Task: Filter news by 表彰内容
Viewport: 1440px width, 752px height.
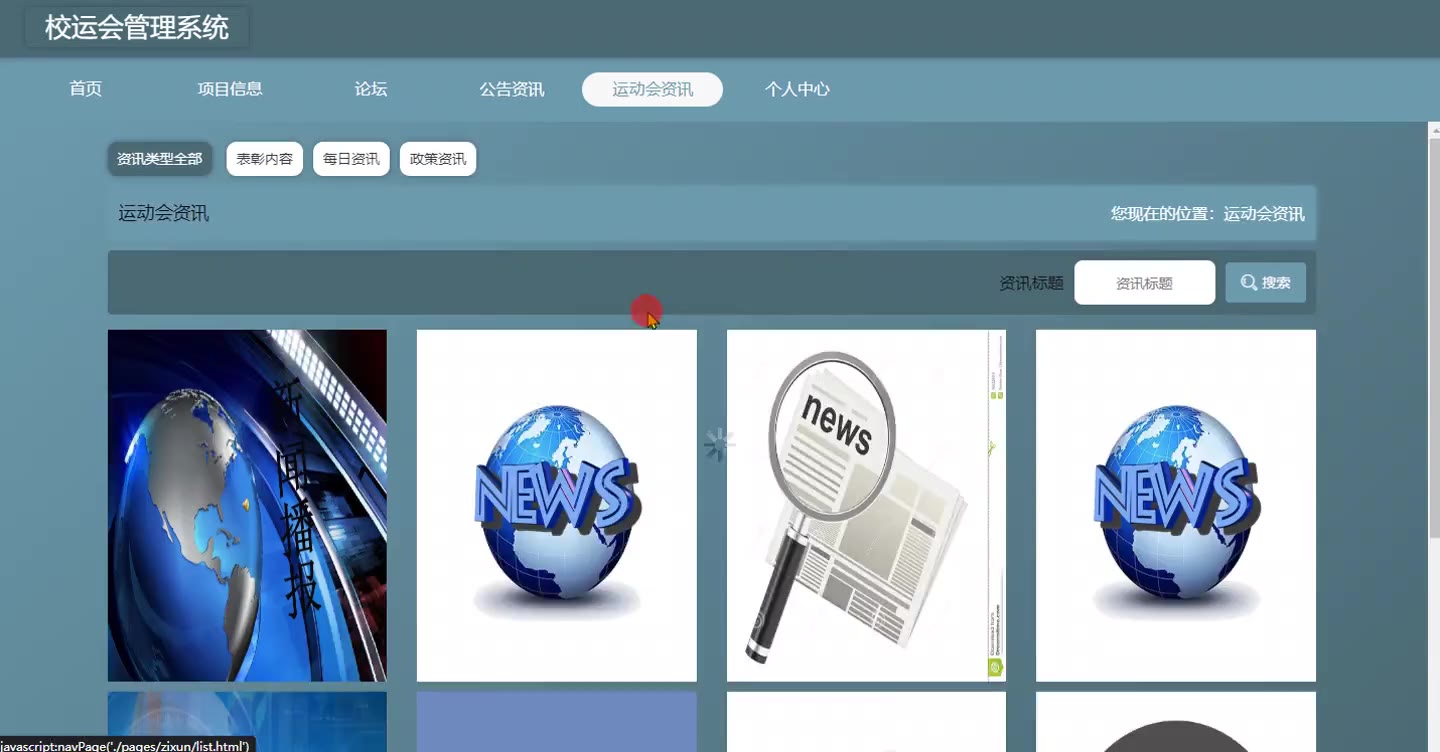Action: coord(265,159)
